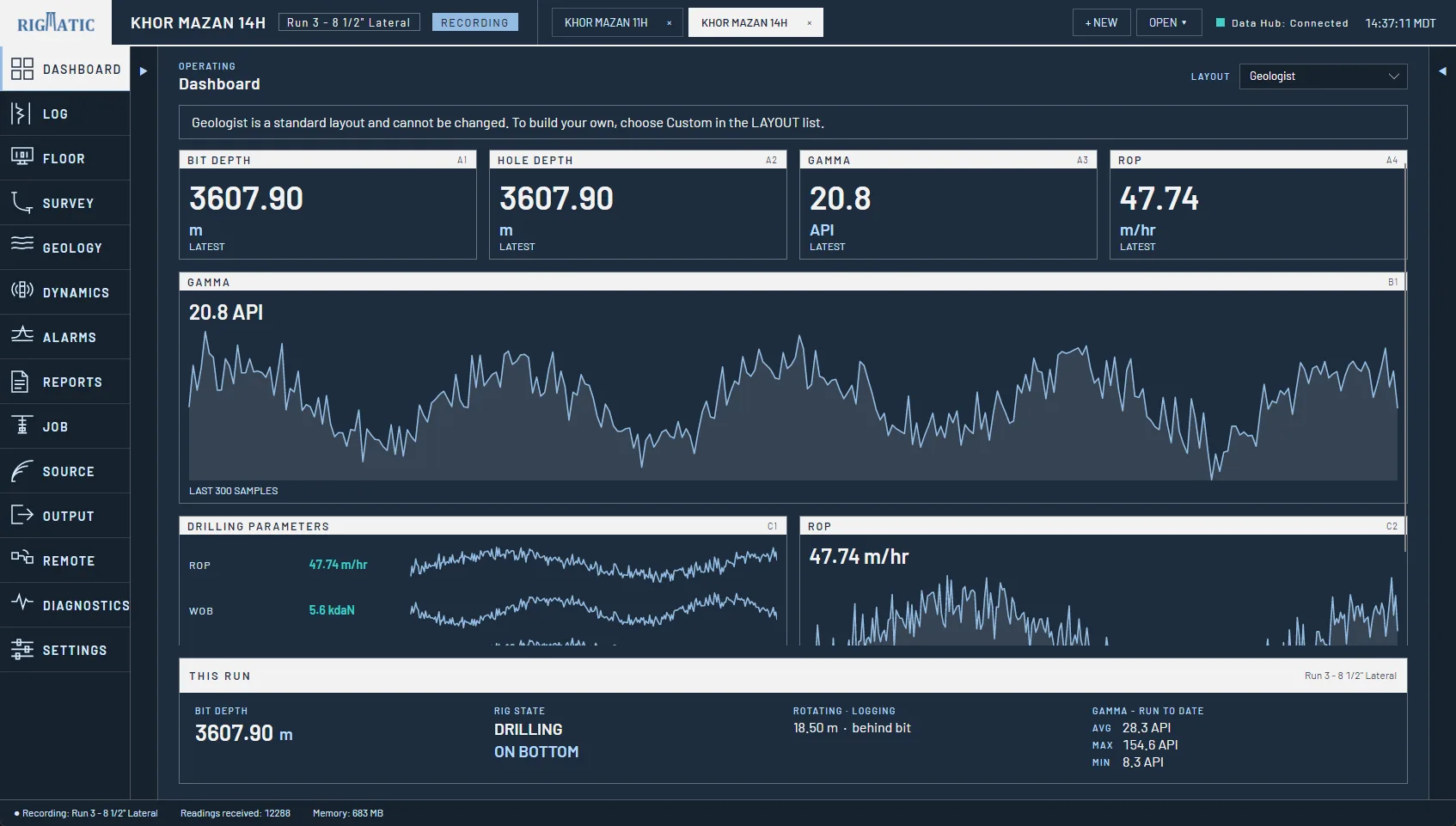The height and width of the screenshot is (826, 1456).
Task: Select the Floor monitor icon
Action: 22,157
